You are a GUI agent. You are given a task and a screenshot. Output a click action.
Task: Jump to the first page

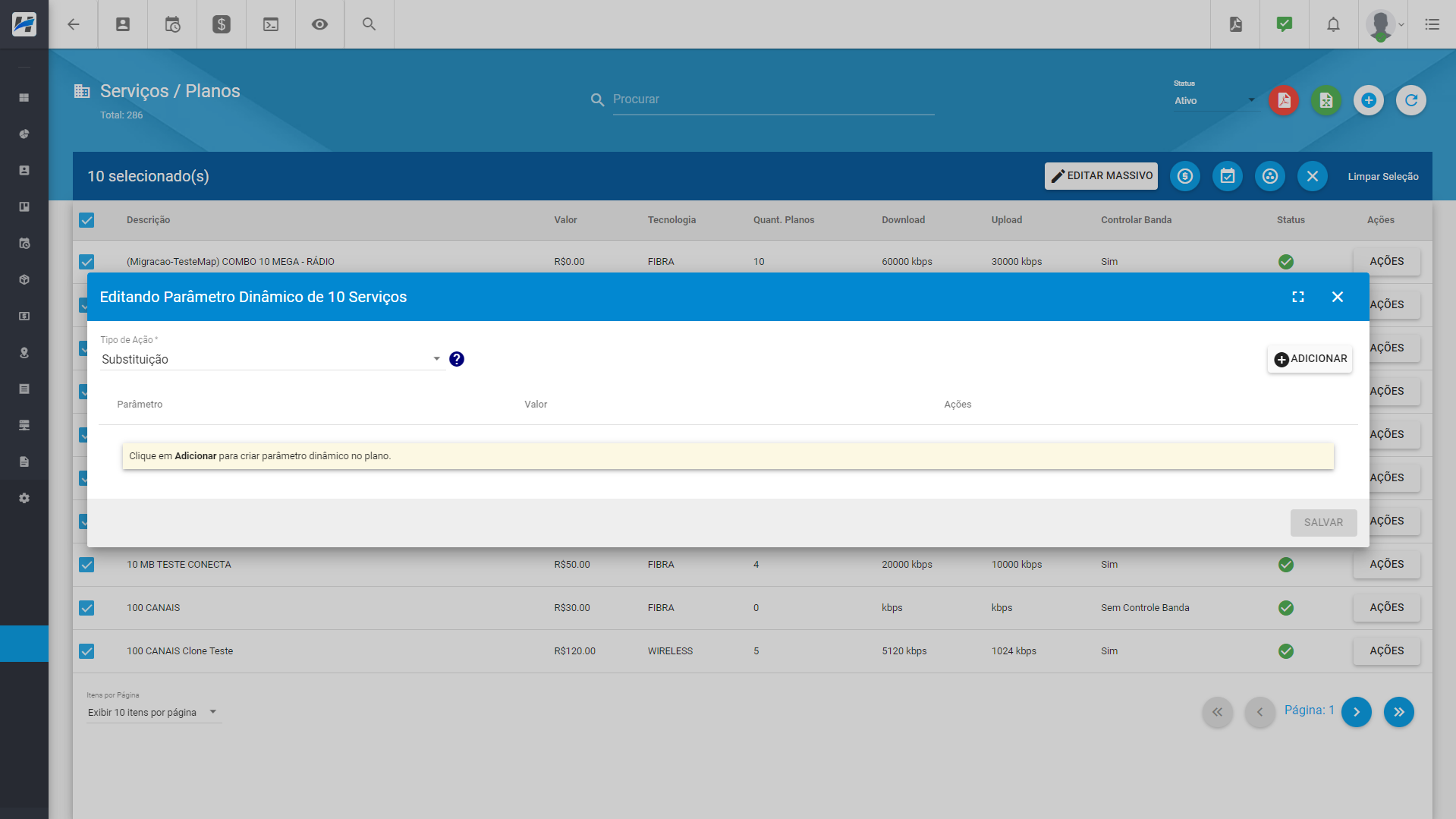(x=1217, y=712)
